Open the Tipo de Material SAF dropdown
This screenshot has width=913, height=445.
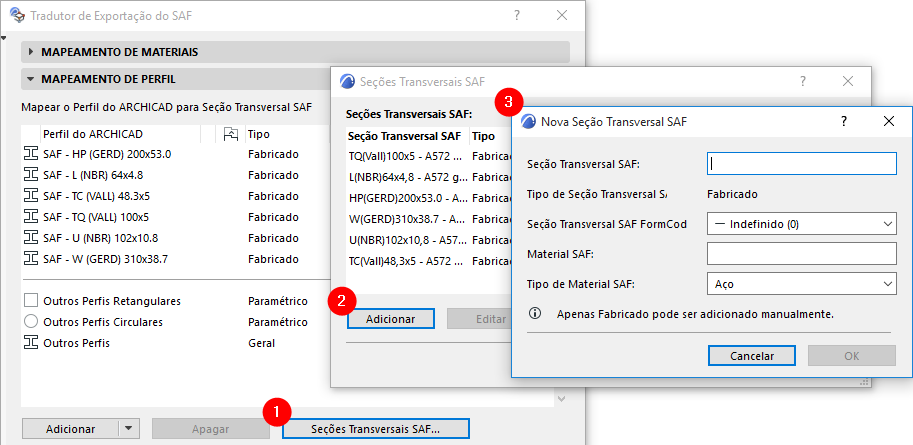tap(801, 284)
